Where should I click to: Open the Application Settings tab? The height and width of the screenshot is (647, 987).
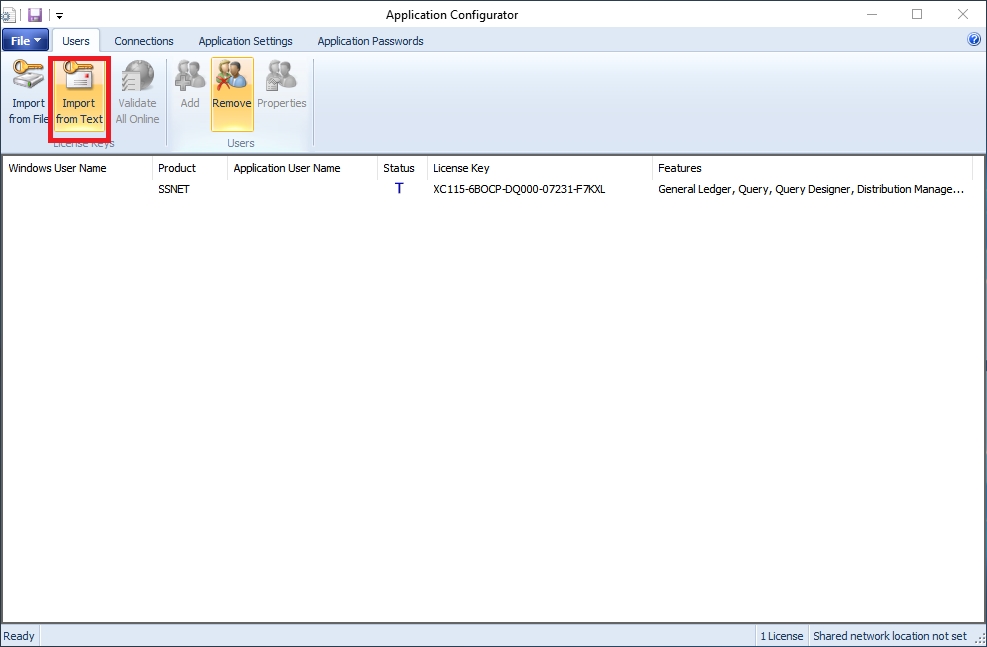coord(245,41)
